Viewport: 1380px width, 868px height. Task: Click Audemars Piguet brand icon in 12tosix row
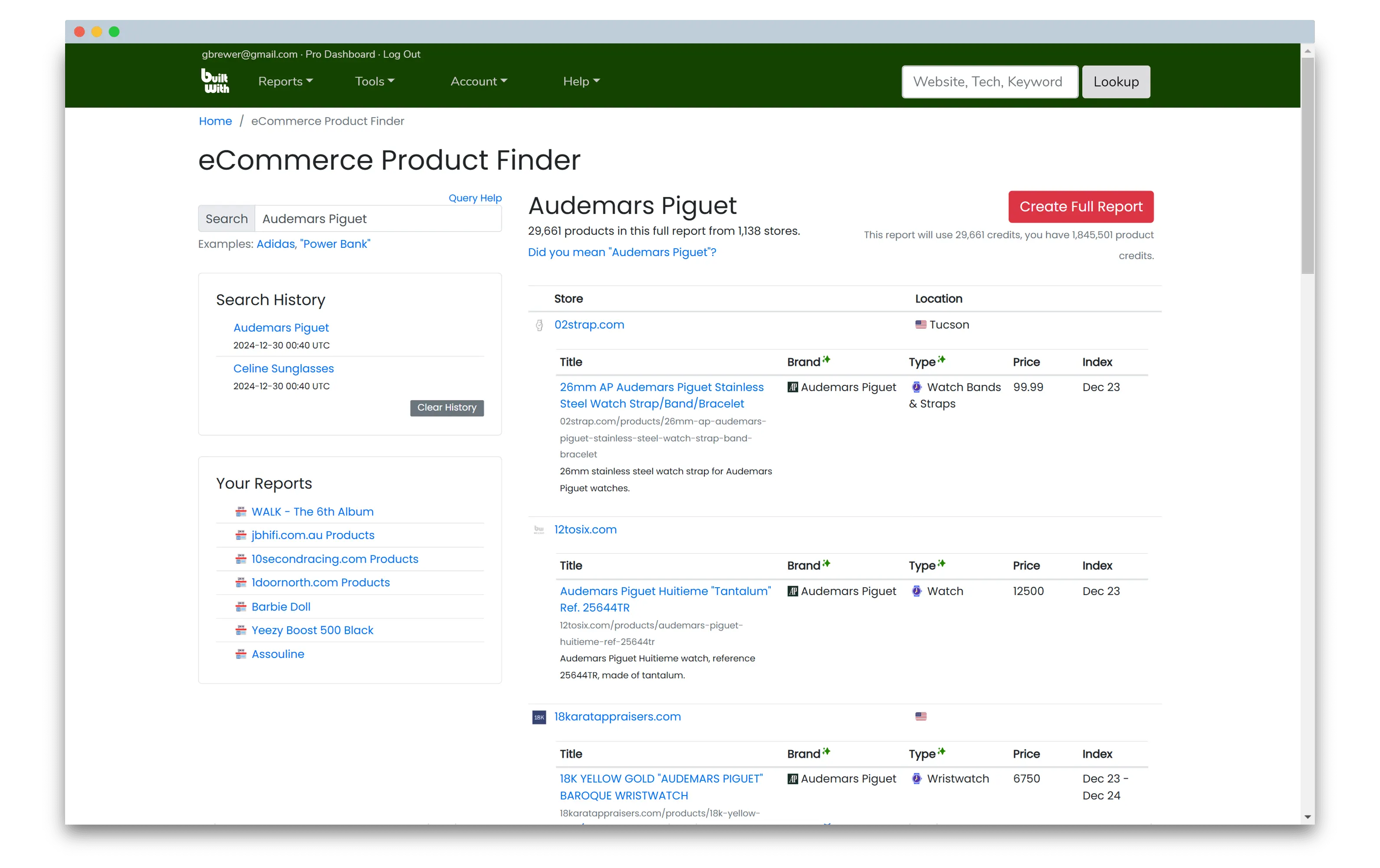coord(792,591)
